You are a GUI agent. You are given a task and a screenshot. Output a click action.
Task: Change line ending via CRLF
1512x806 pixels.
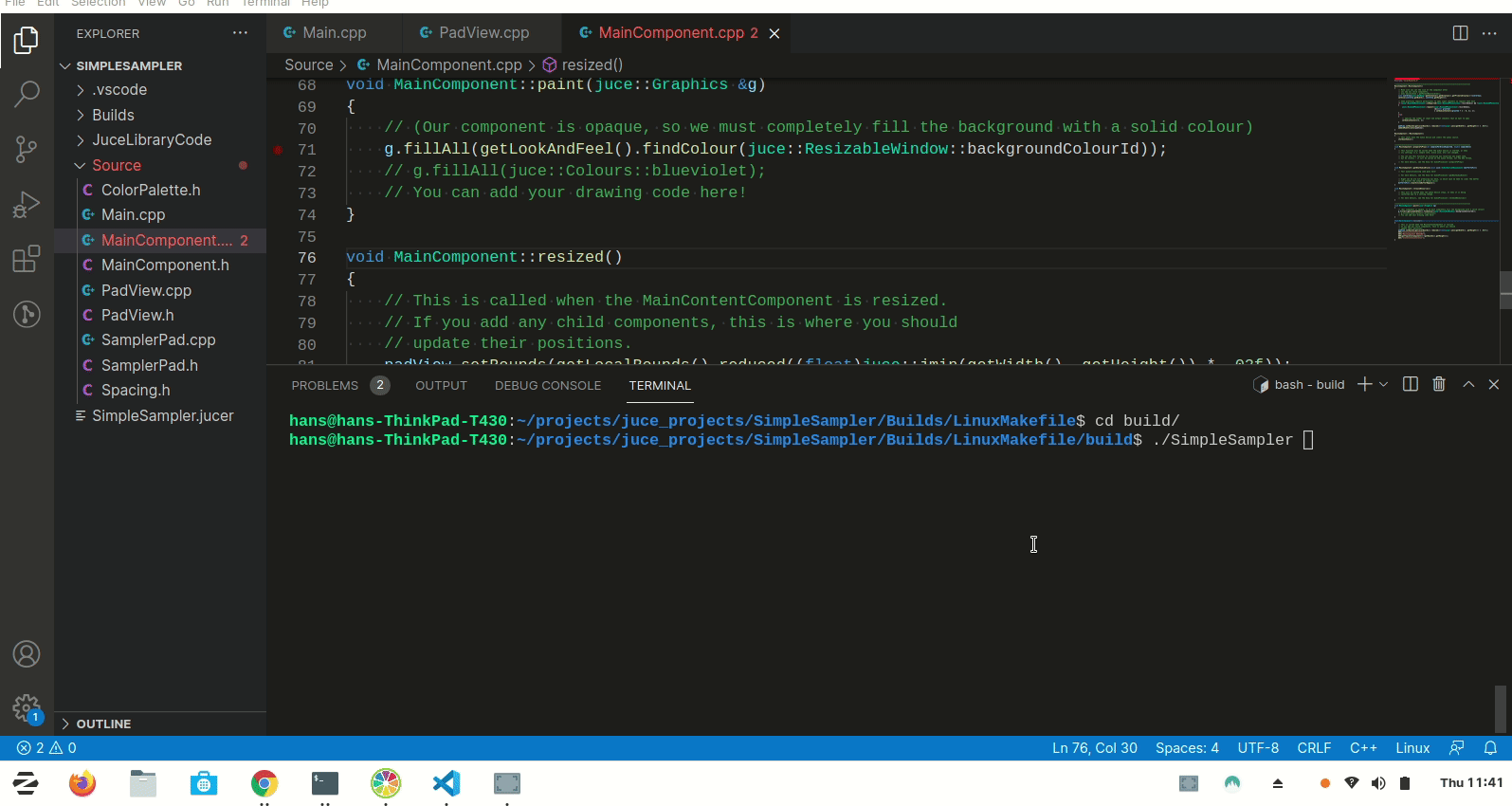point(1314,748)
